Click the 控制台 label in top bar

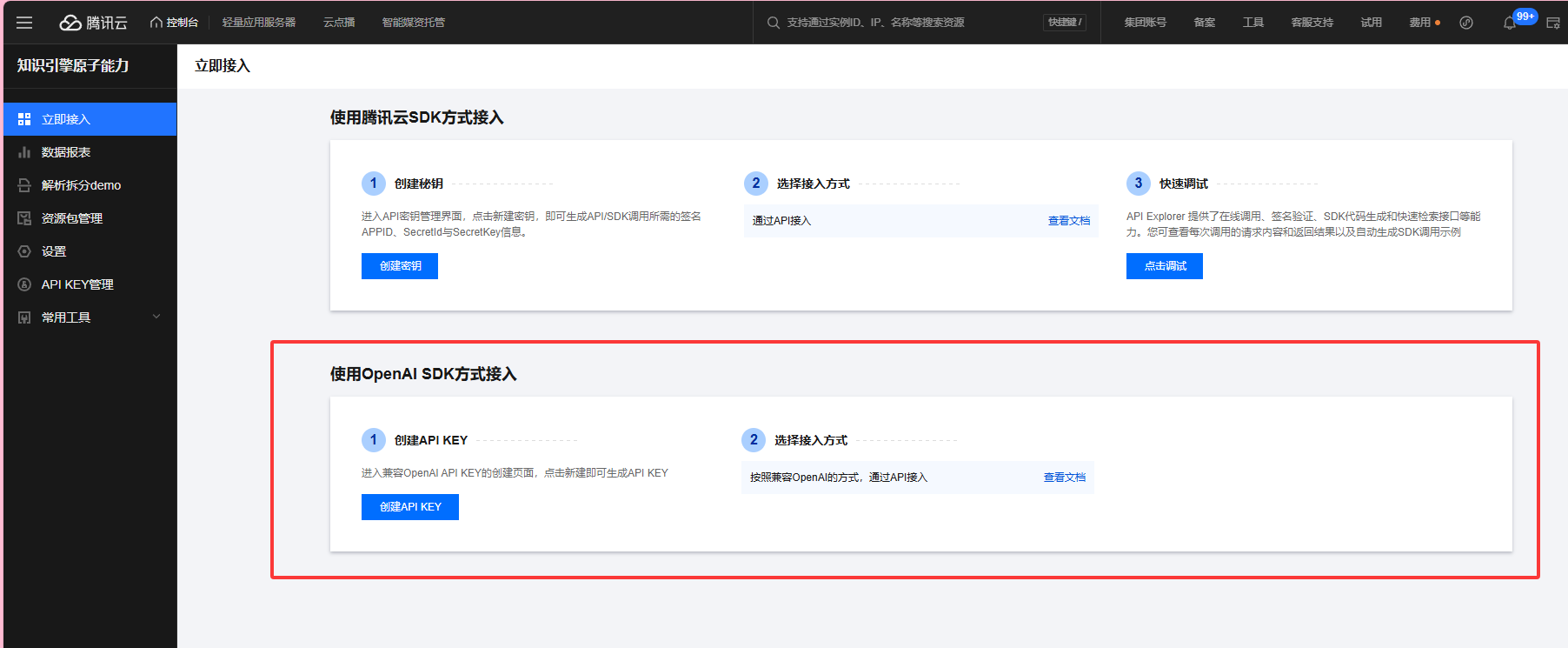(x=183, y=23)
